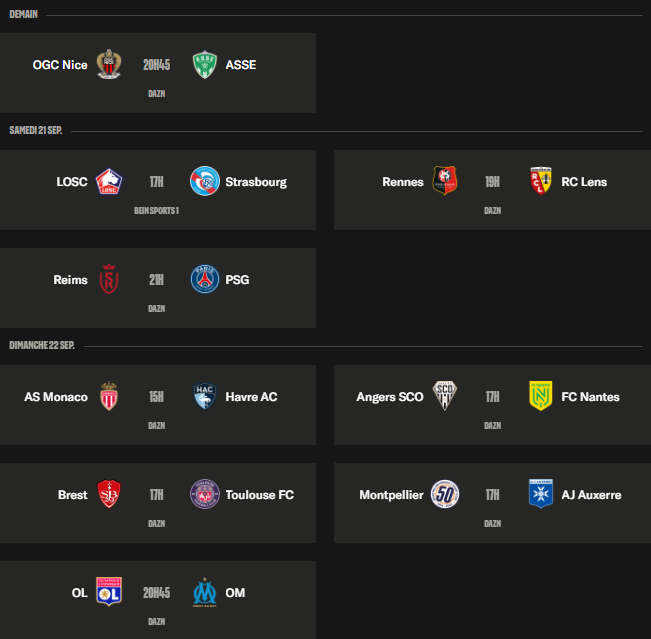Open the Montpellier team name link

(391, 495)
